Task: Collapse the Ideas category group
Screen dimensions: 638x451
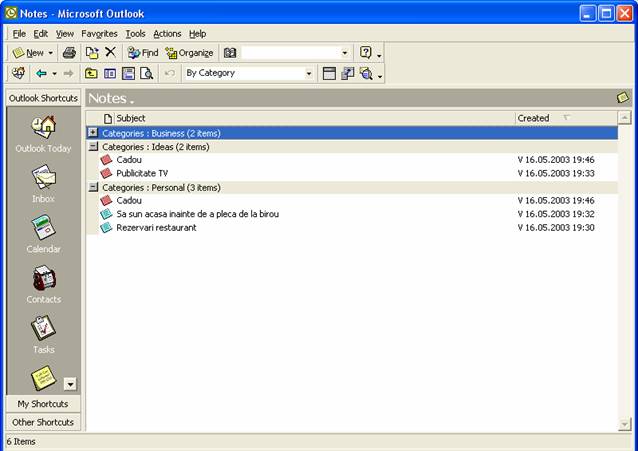Action: coord(93,146)
